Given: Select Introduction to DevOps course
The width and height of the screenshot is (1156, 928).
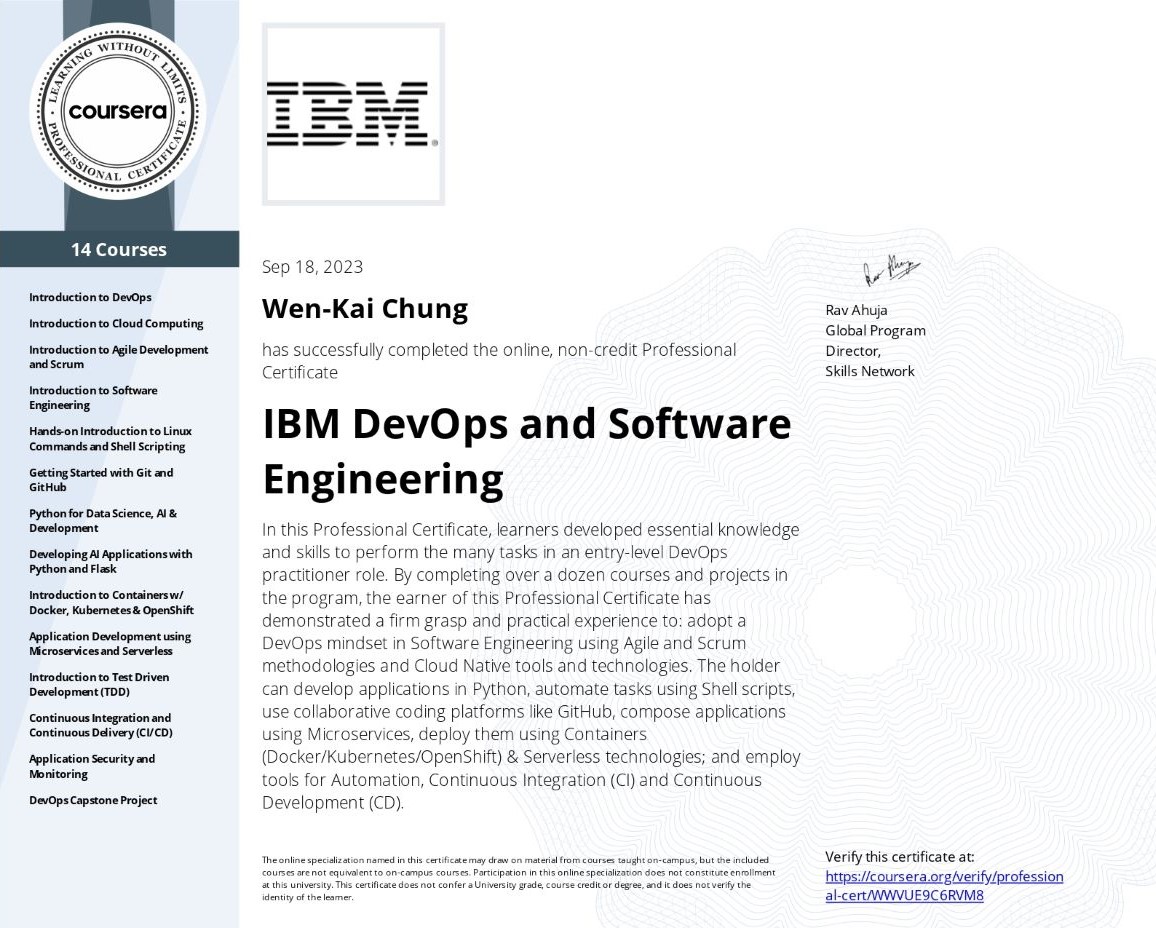Looking at the screenshot, I should pos(90,297).
